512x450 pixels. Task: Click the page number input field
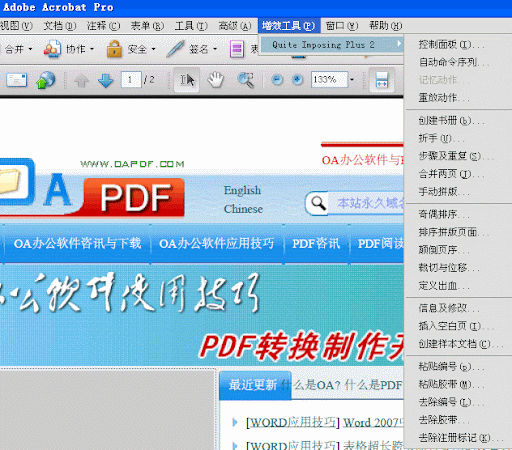[131, 80]
